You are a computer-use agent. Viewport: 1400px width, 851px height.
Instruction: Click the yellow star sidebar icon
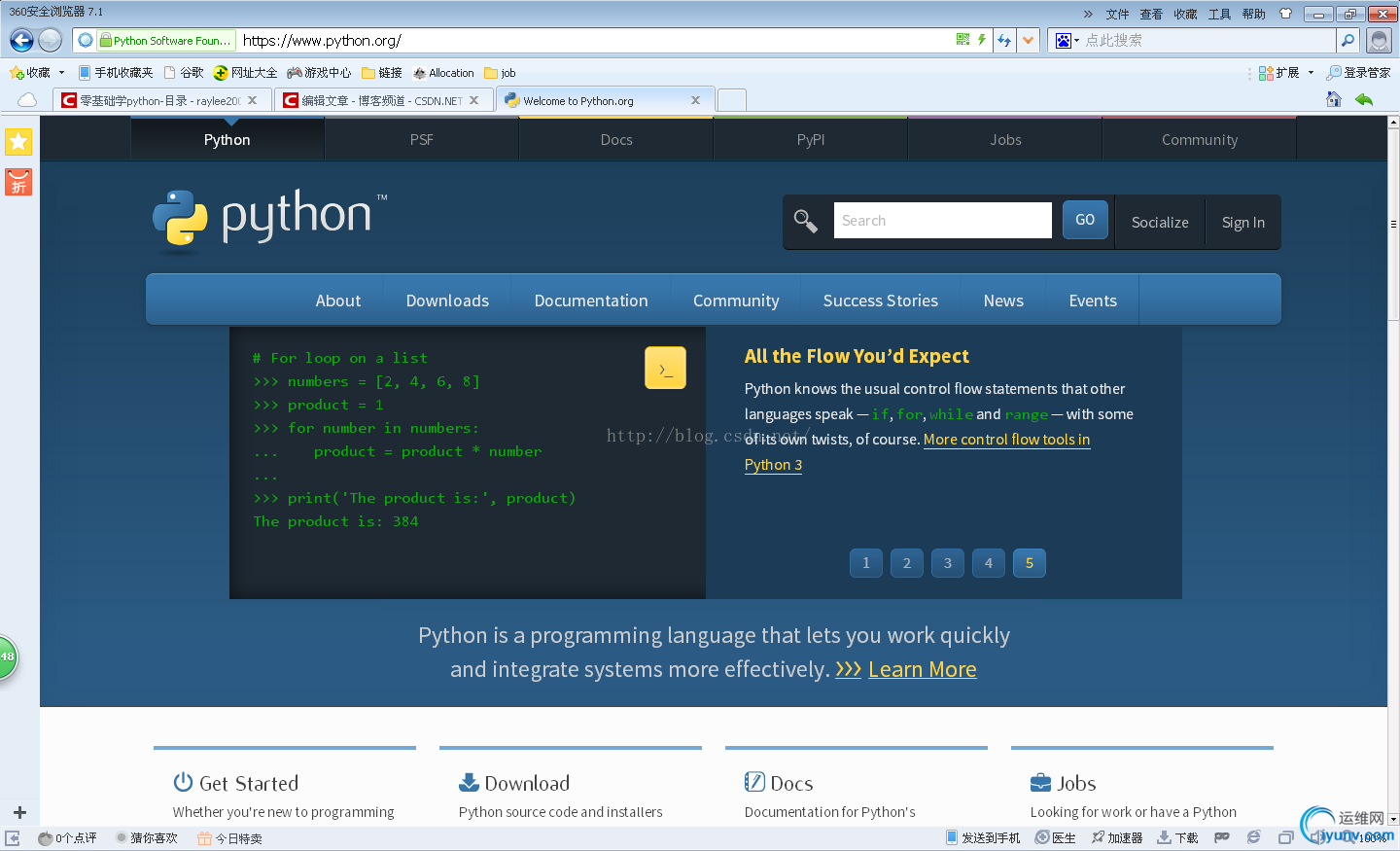tap(18, 142)
